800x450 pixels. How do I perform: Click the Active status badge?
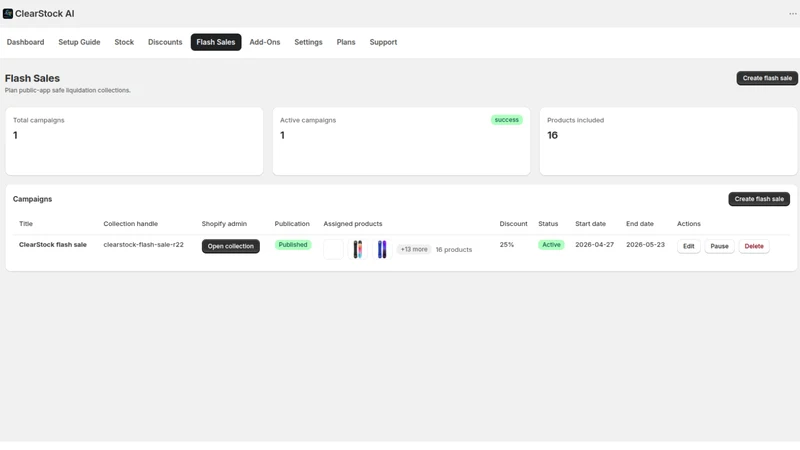click(551, 245)
